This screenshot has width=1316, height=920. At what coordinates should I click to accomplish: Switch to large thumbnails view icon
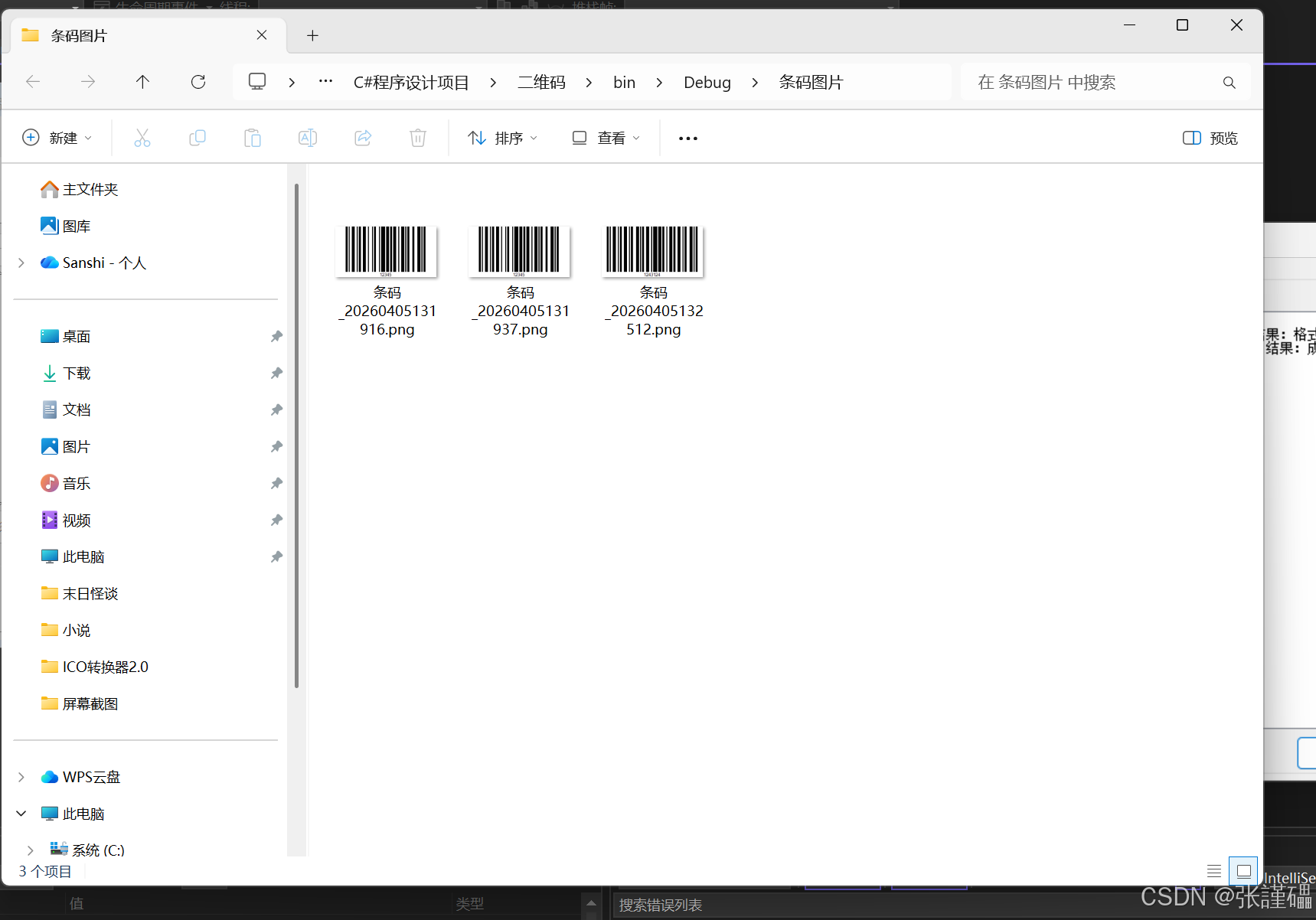coord(1243,871)
